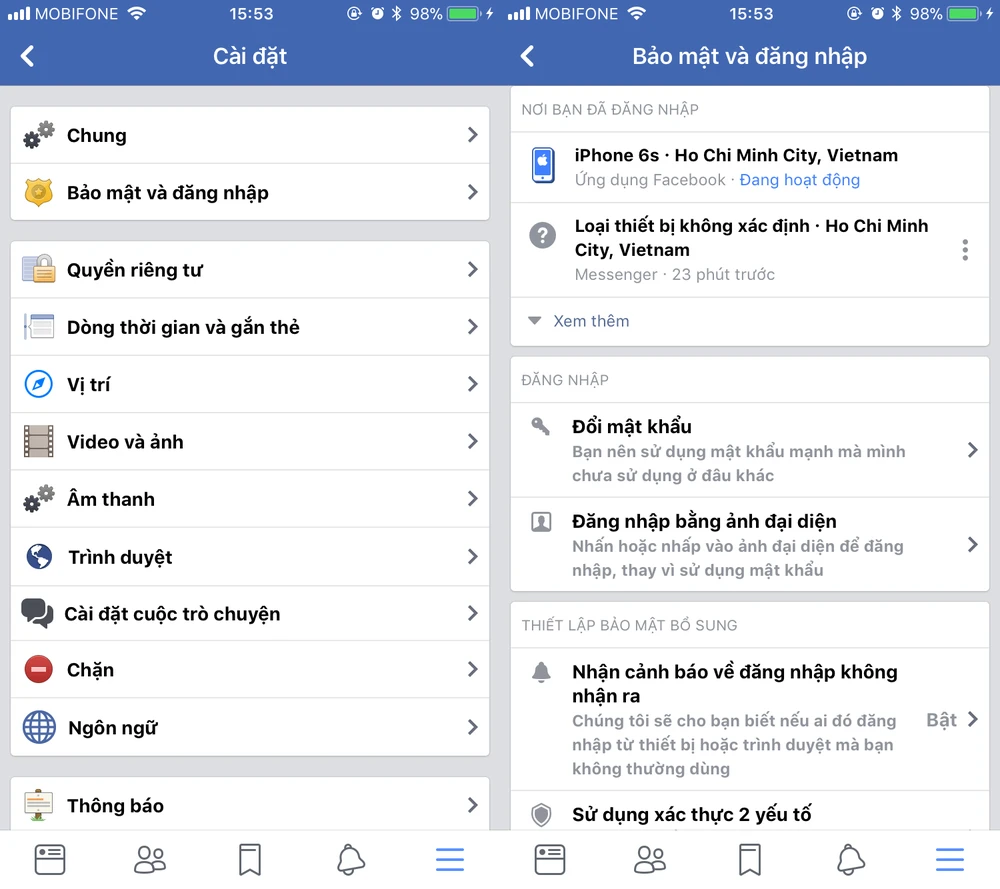The image size is (1000, 889).
Task: Tap the bookmark icon in left bottom bar
Action: 250,860
